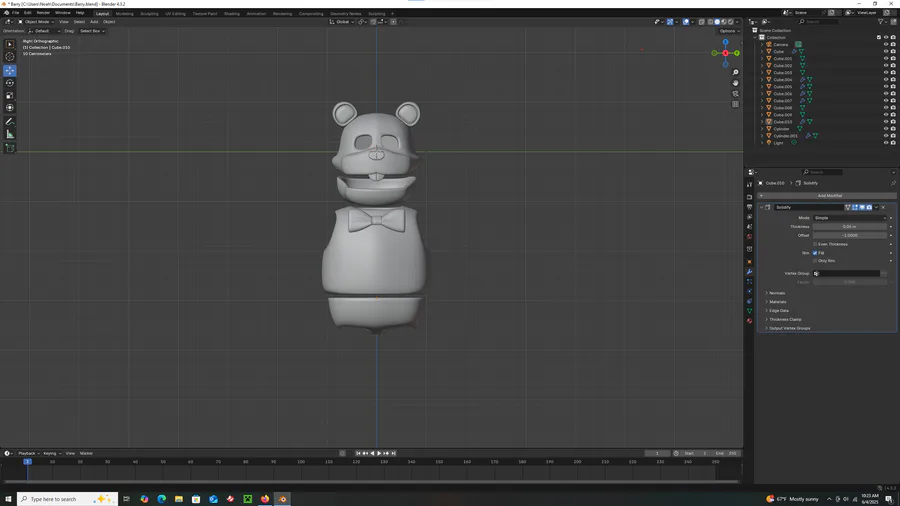Click the viewport pan hand icon

[x=735, y=83]
